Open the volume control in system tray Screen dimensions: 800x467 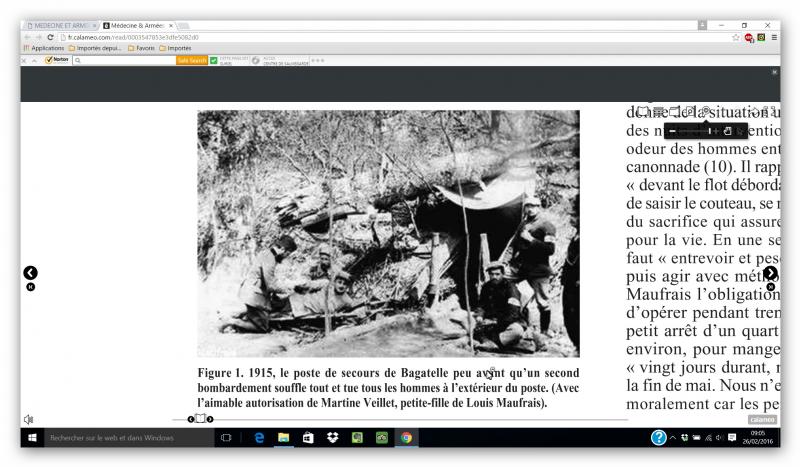click(719, 438)
